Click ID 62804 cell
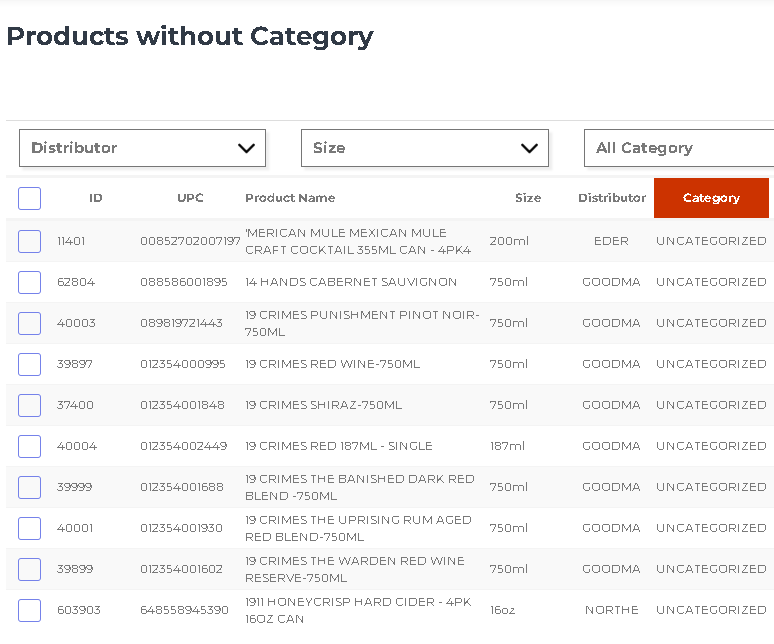The height and width of the screenshot is (644, 774). 76,282
